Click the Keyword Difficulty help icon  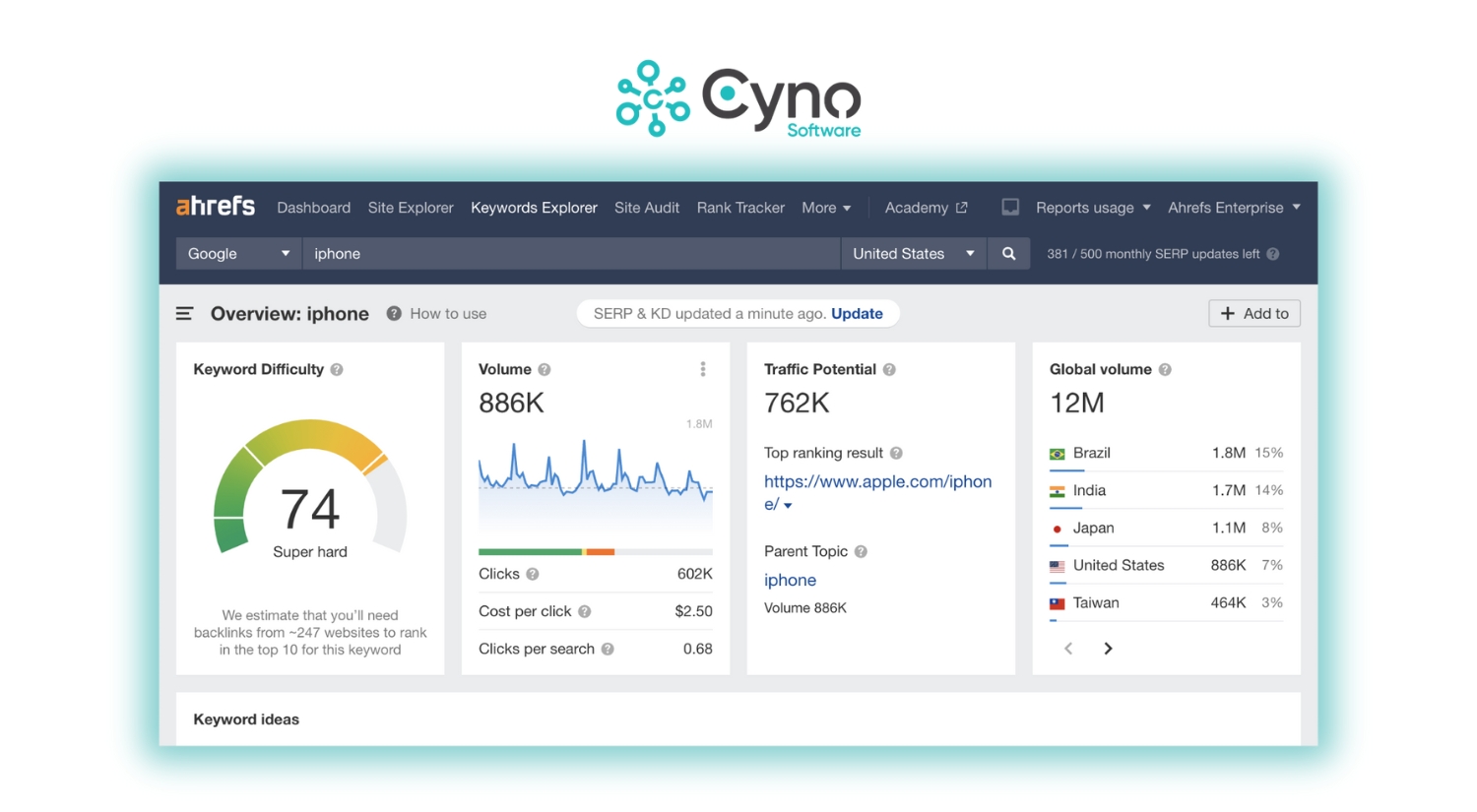337,370
